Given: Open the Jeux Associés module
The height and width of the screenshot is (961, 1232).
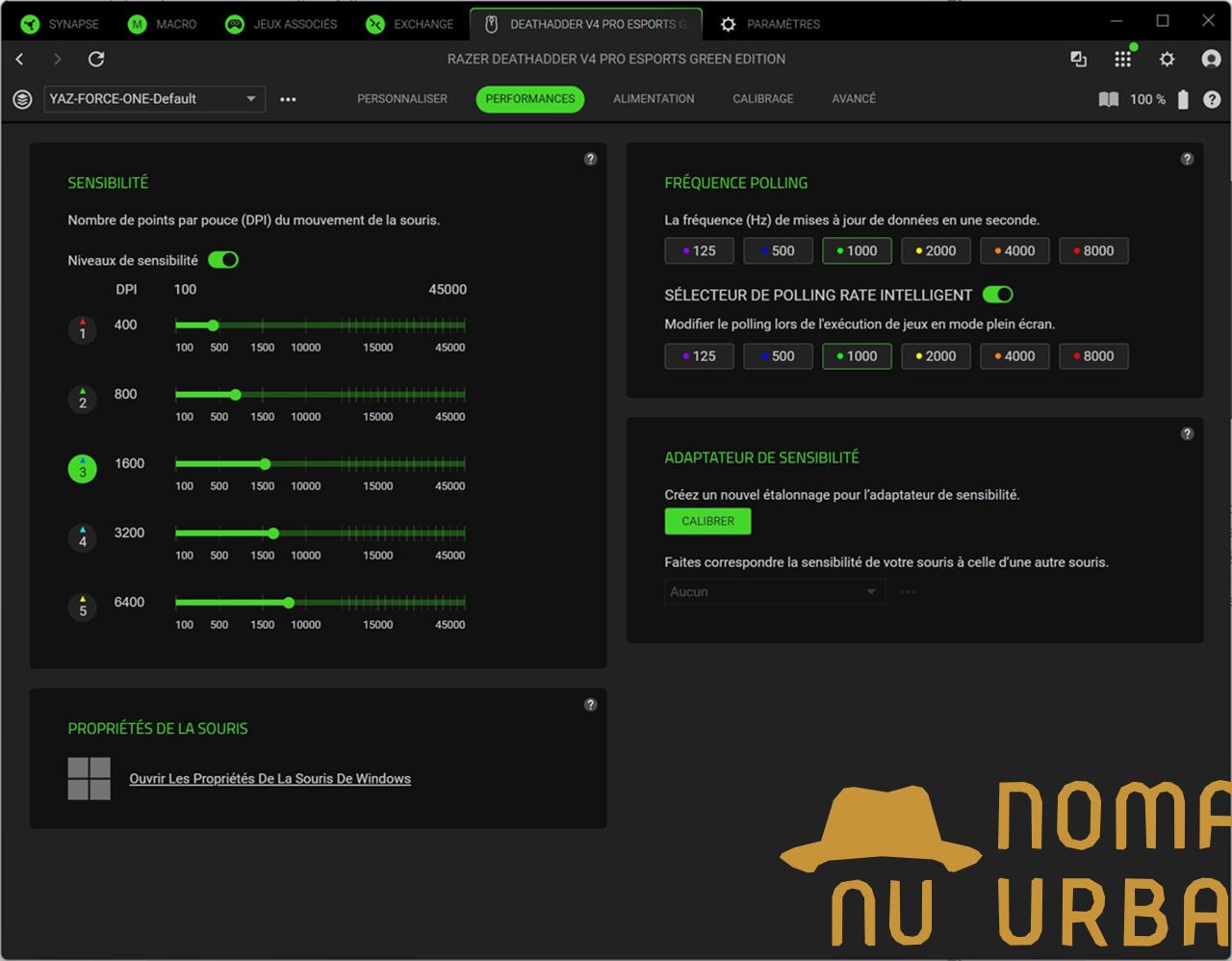Looking at the screenshot, I should pos(233,23).
